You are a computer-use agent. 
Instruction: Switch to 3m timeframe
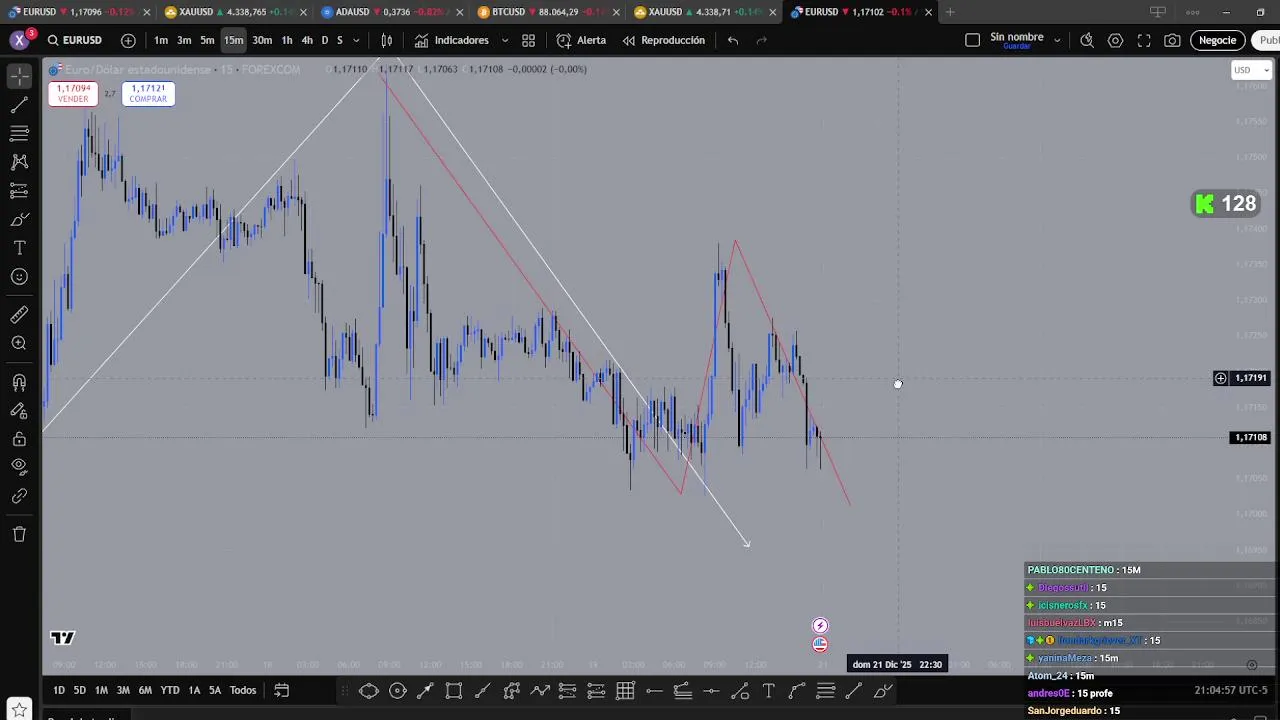184,40
